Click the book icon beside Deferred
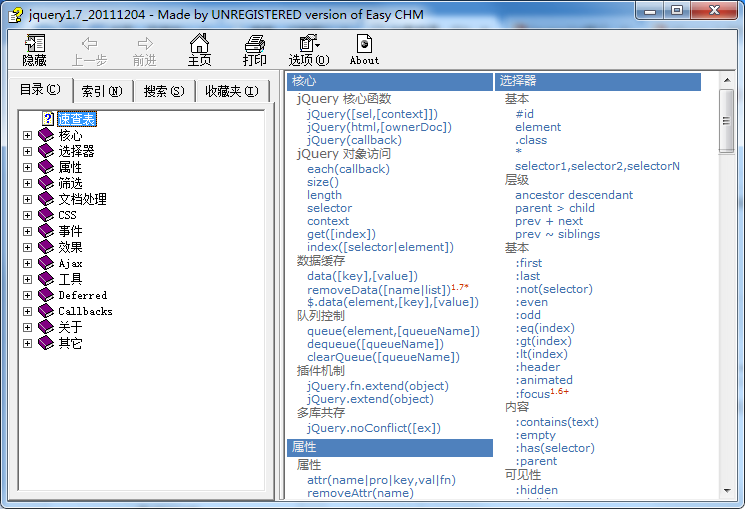This screenshot has width=745, height=509. [46, 295]
